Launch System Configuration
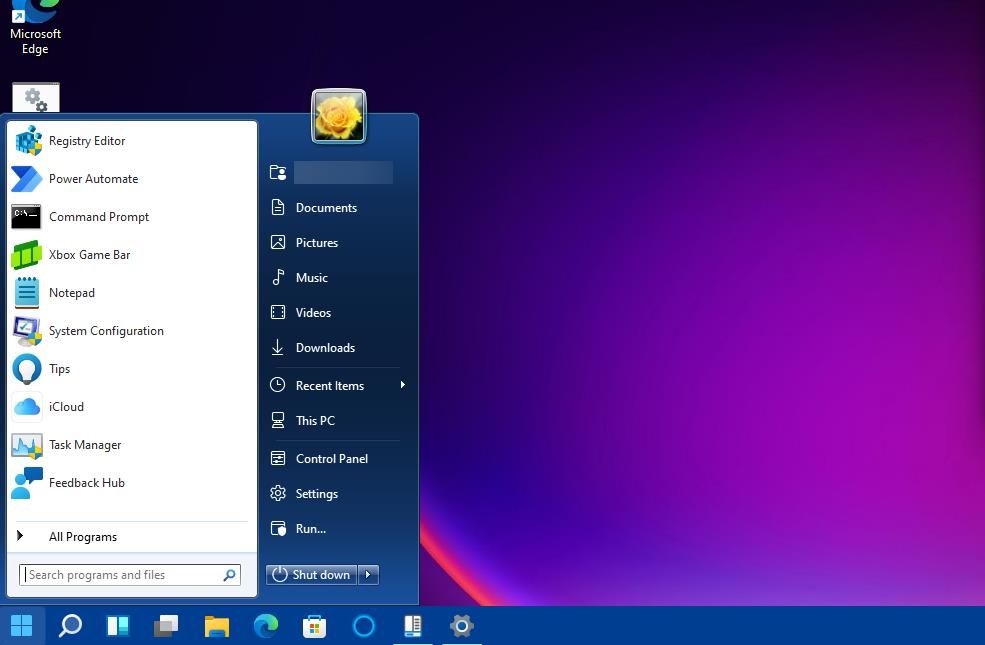This screenshot has height=645, width=985. [x=106, y=331]
